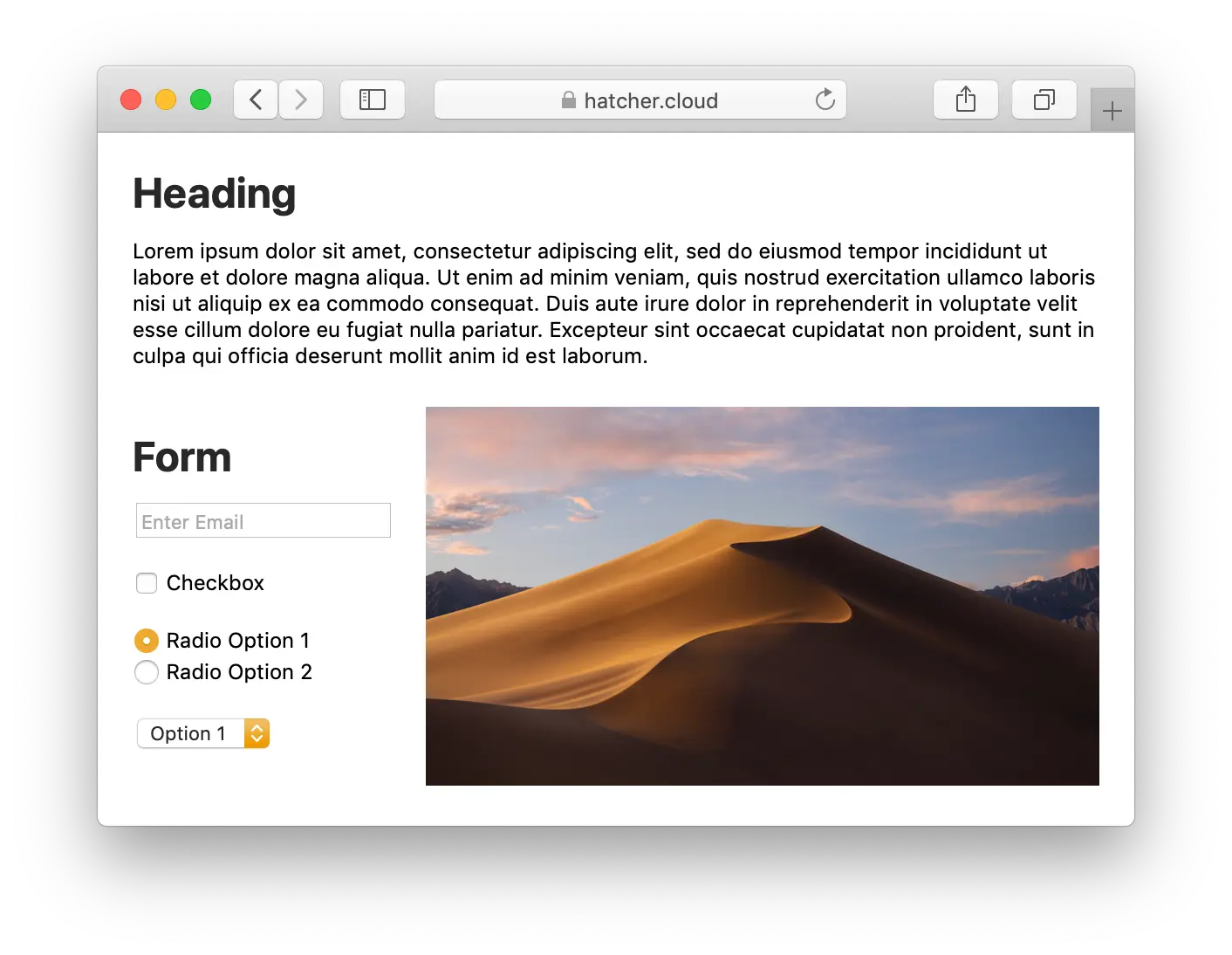Open the Safari sidebar

coord(373,100)
